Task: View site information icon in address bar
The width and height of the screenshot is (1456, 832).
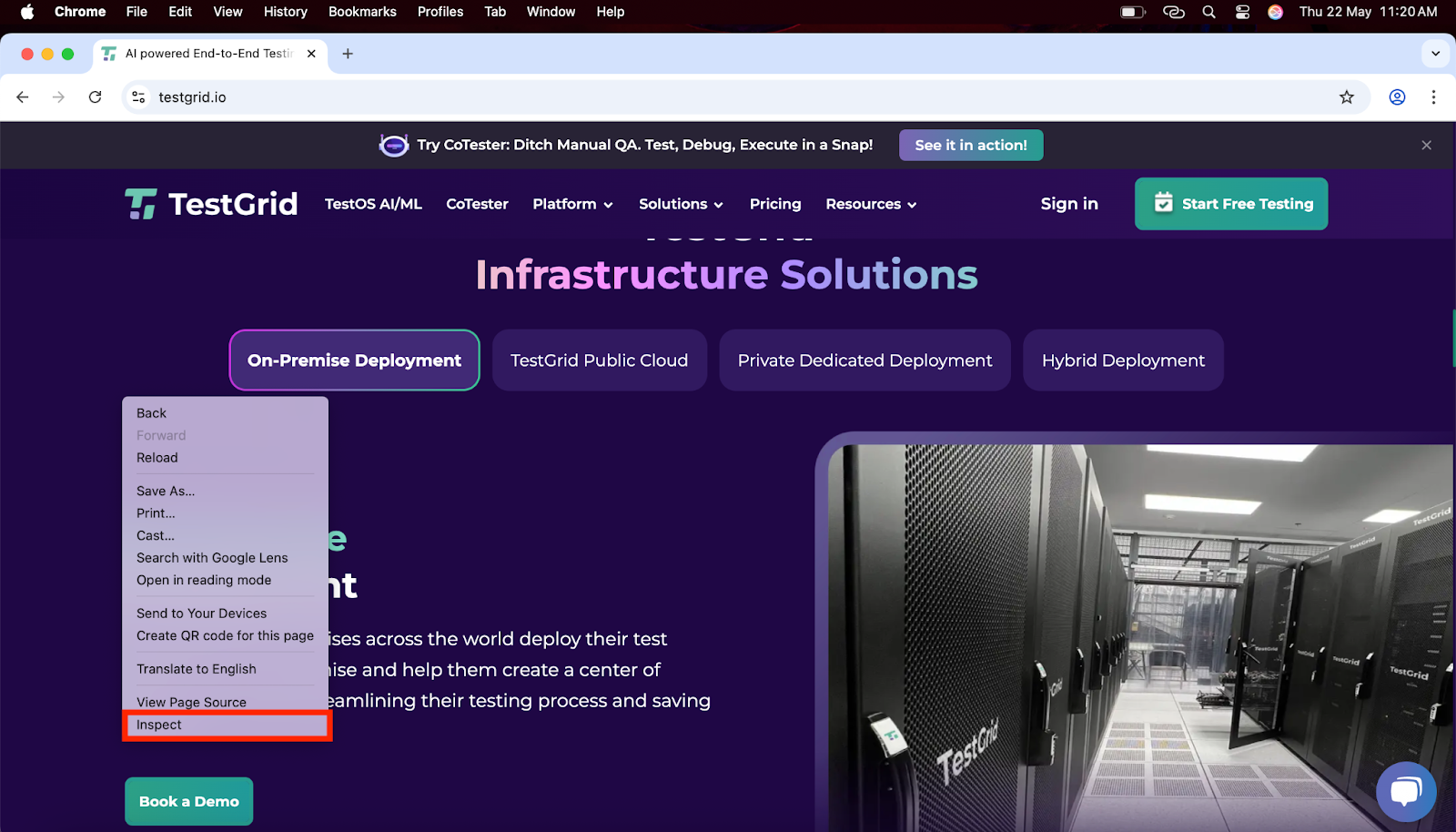Action: pos(138,96)
